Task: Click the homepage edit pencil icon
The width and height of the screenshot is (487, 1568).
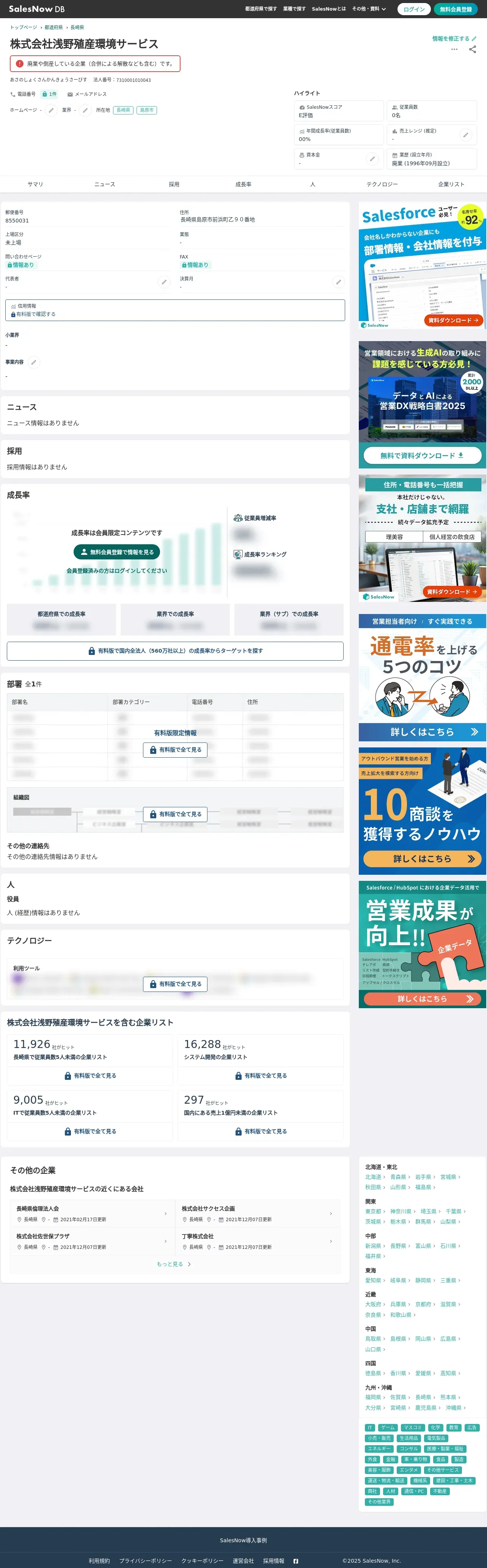Action: 51,110
